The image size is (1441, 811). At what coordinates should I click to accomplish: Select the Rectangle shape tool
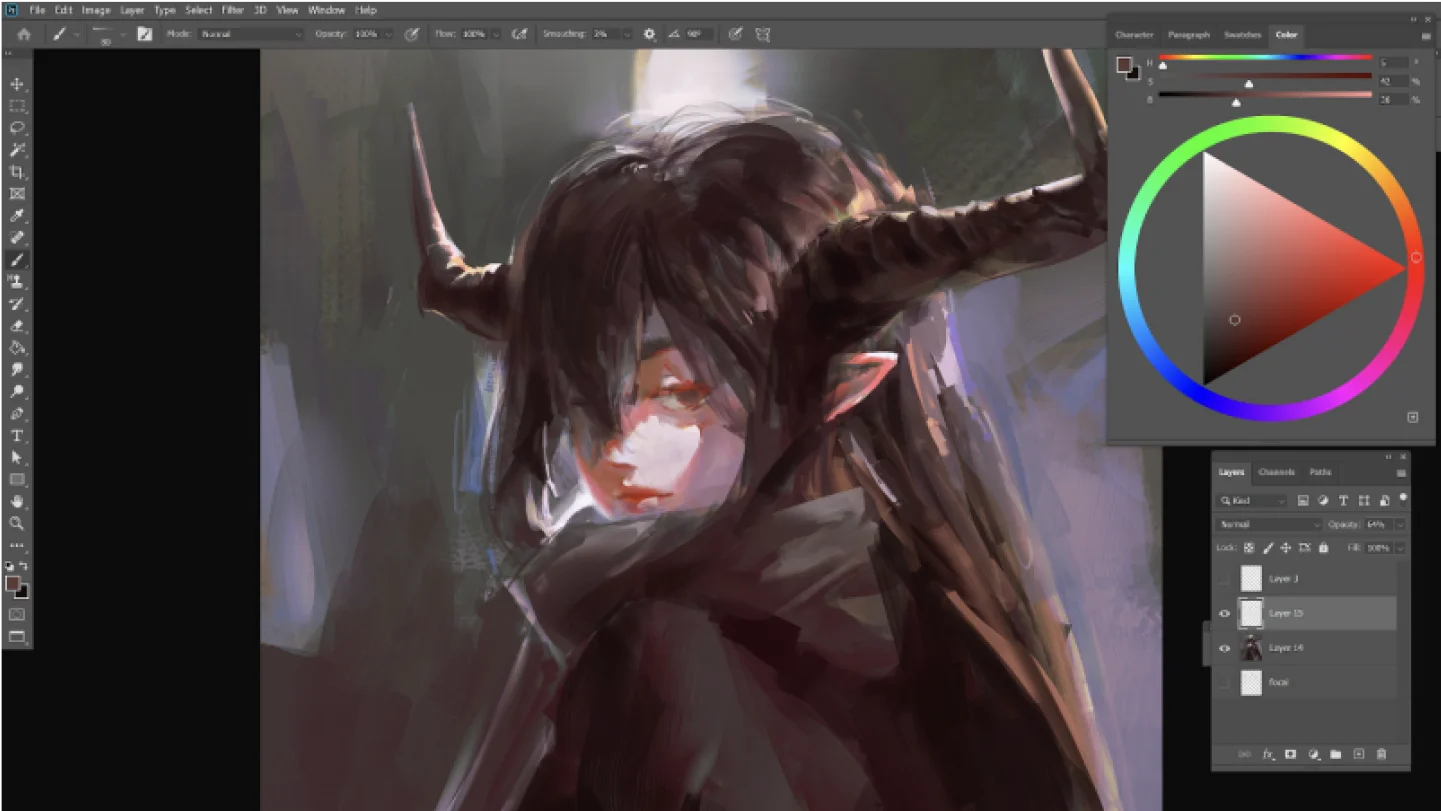[x=17, y=479]
